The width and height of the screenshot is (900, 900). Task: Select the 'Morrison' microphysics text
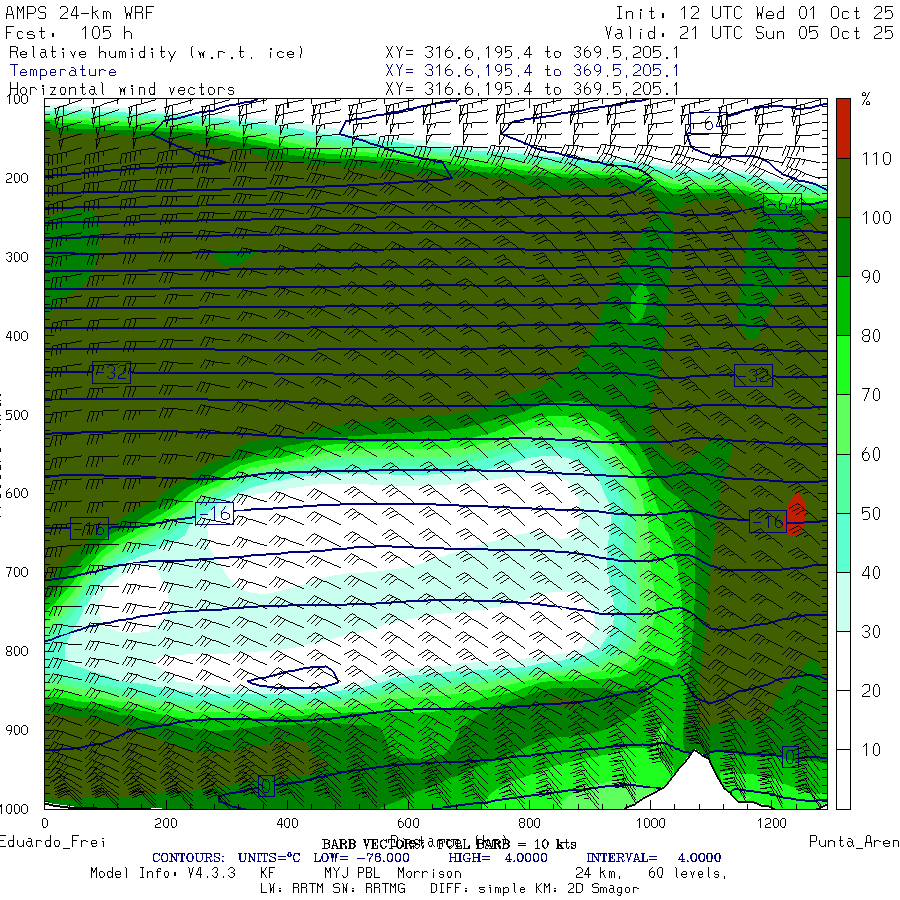click(x=429, y=873)
